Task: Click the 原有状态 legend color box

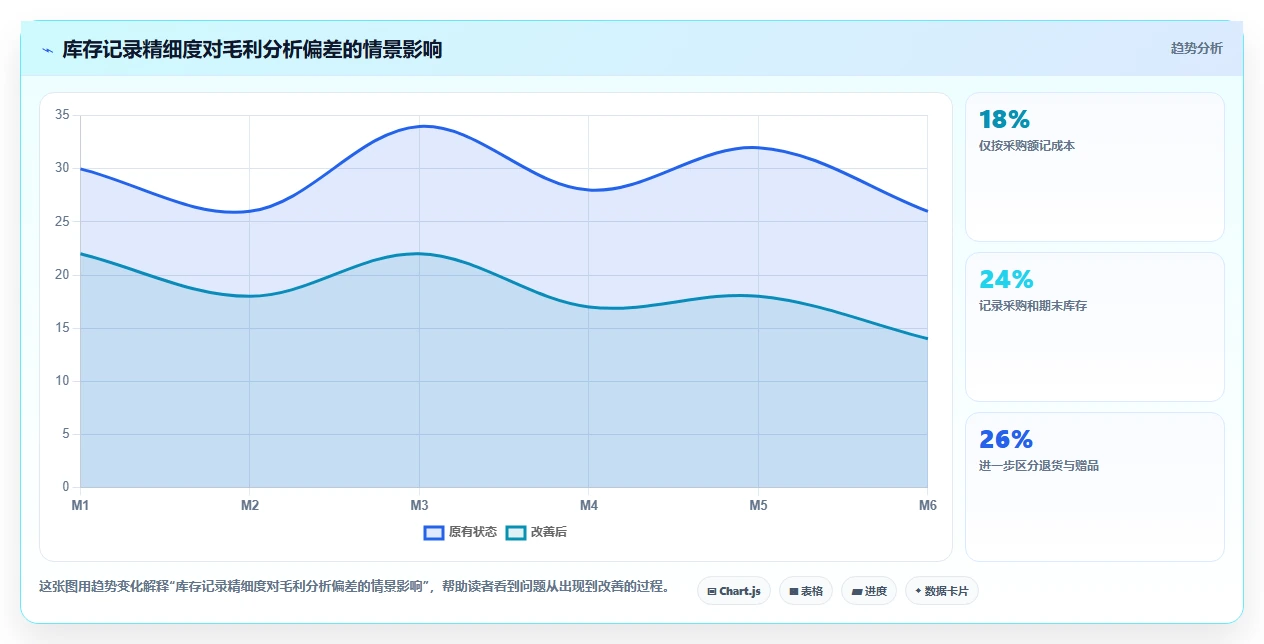Action: pos(434,532)
